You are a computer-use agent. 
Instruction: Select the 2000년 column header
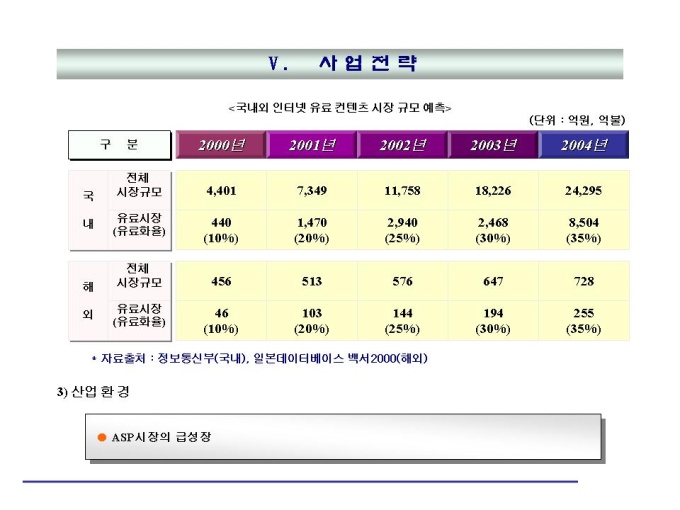[x=221, y=145]
